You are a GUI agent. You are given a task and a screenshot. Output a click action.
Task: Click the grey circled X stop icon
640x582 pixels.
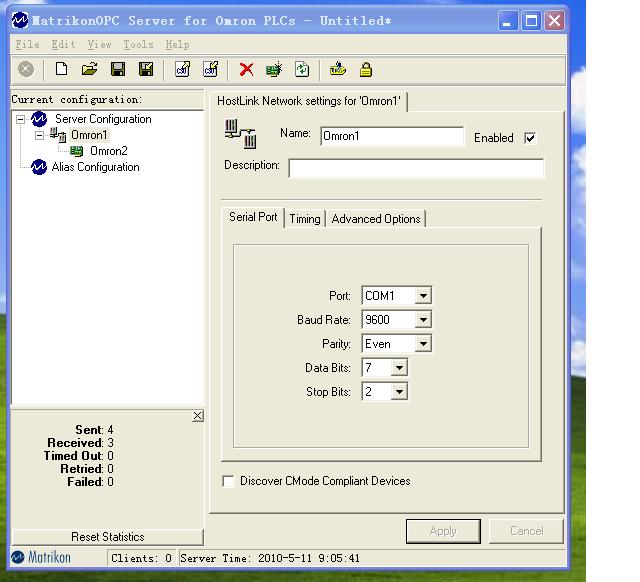point(26,69)
